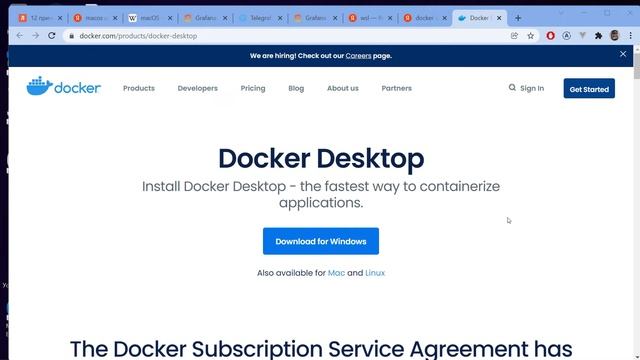This screenshot has width=640, height=360.
Task: Open a new browser tab
Action: pos(518,18)
